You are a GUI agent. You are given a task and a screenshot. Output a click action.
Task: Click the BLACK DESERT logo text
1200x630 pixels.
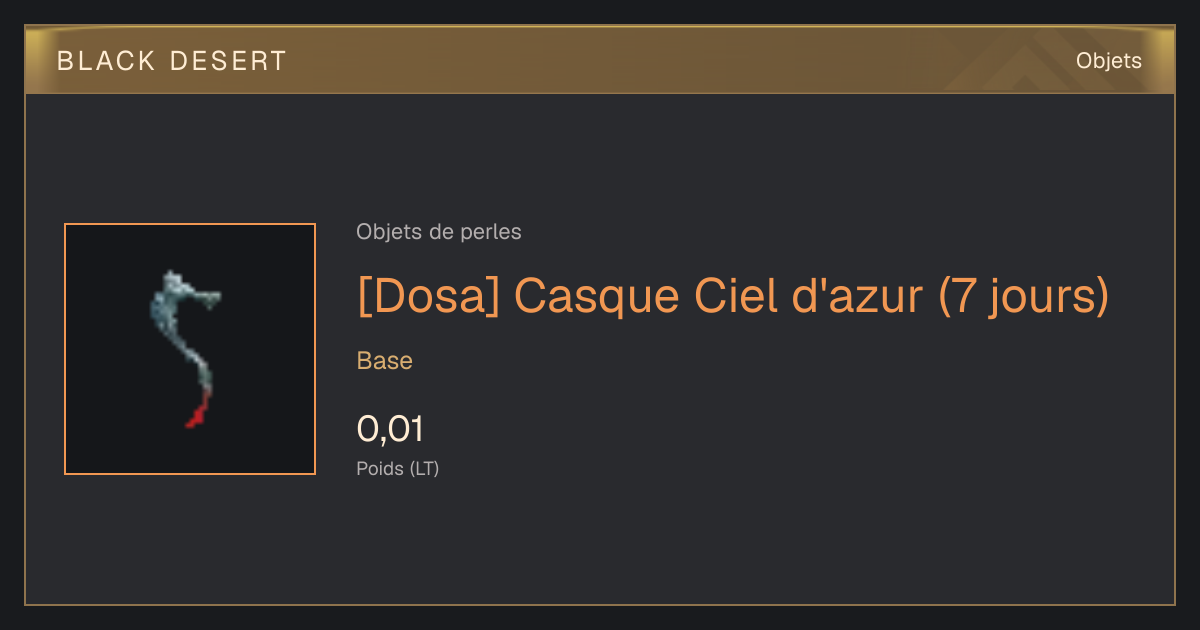coord(172,61)
